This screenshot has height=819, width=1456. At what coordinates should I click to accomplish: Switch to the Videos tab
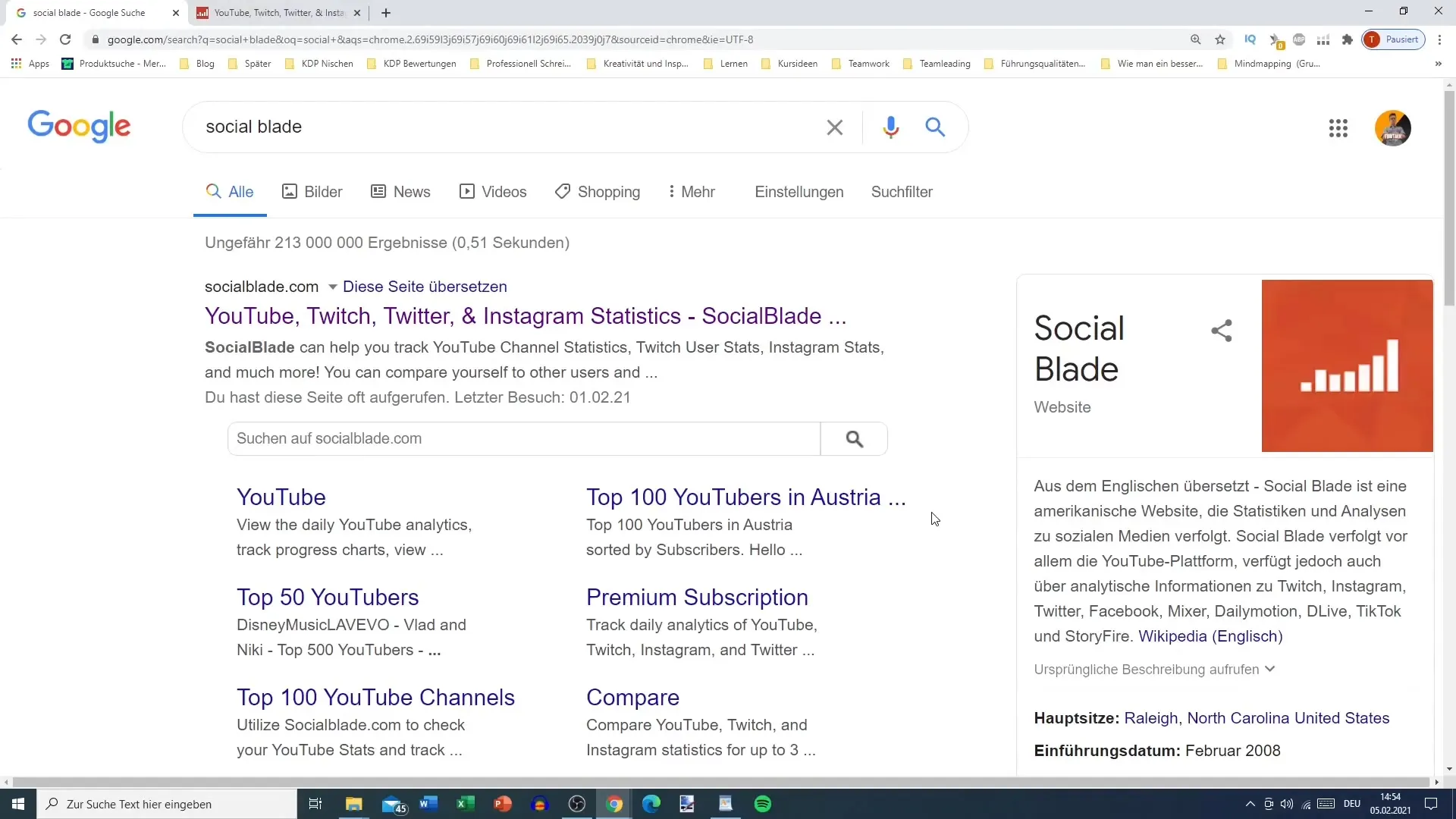(493, 192)
